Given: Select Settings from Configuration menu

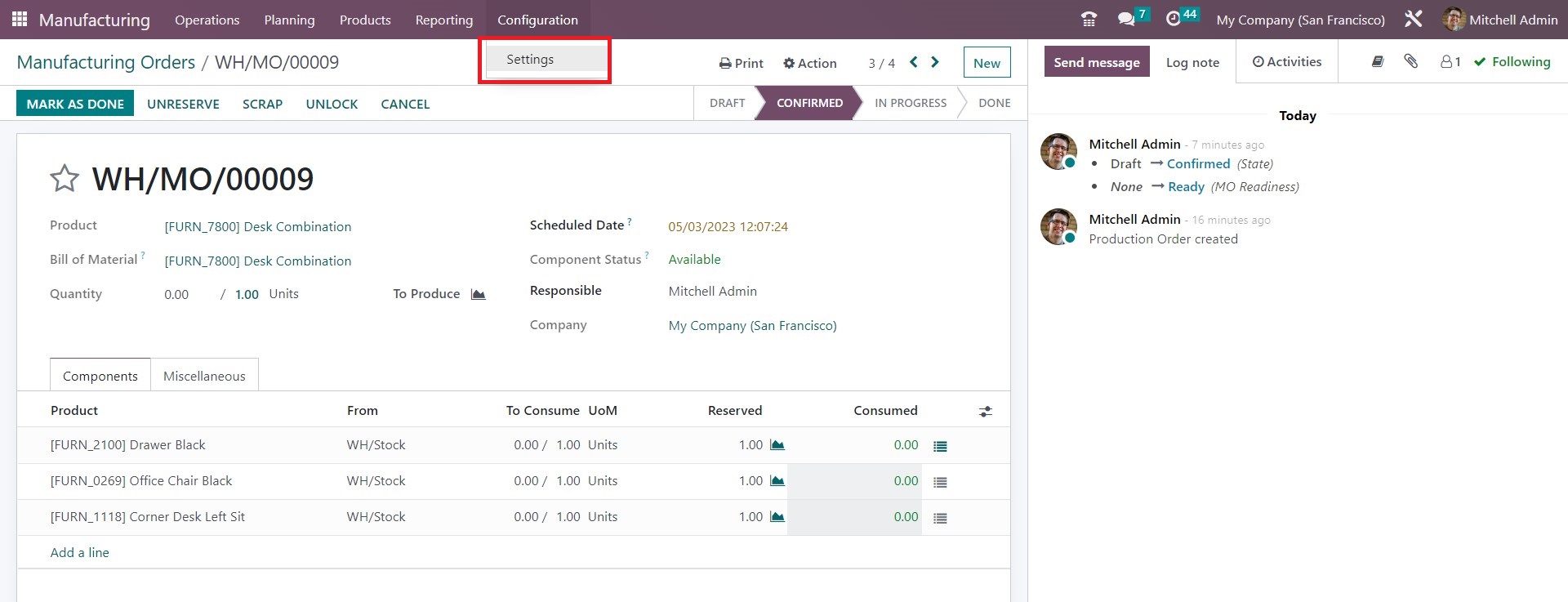Looking at the screenshot, I should click(530, 60).
